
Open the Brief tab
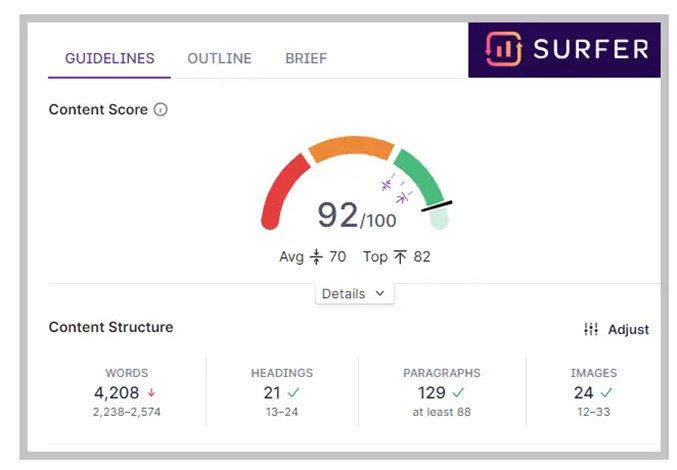[x=306, y=59]
